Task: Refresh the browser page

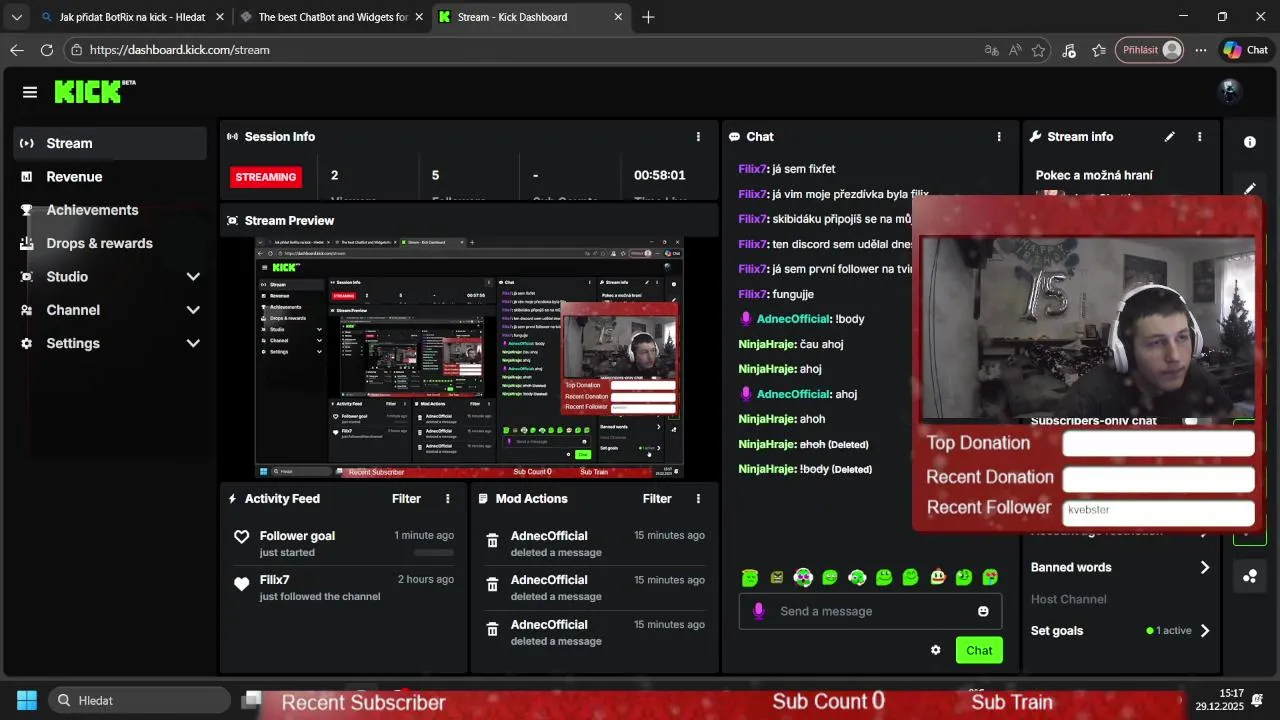Action: point(47,50)
